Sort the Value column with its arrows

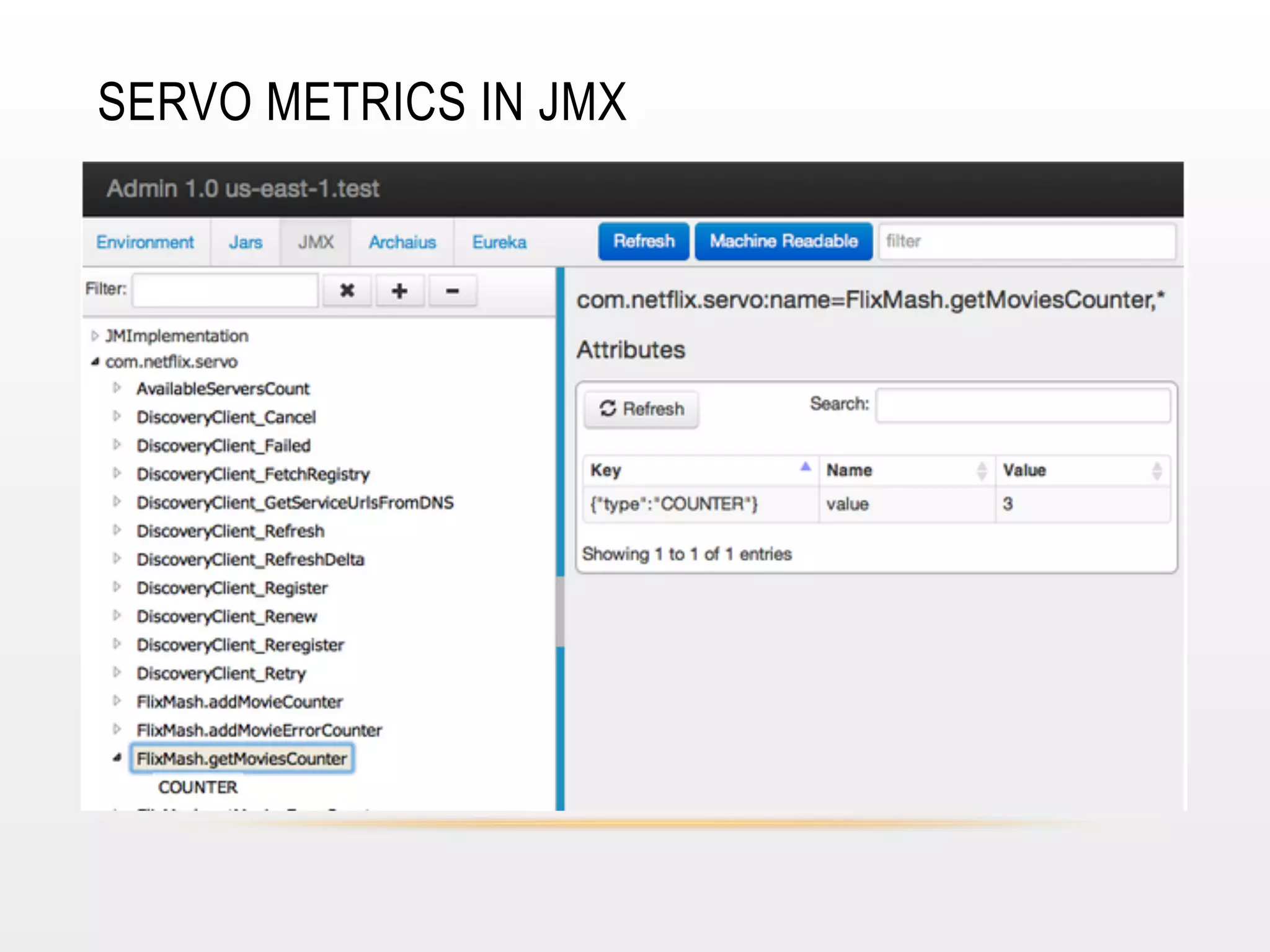1157,471
